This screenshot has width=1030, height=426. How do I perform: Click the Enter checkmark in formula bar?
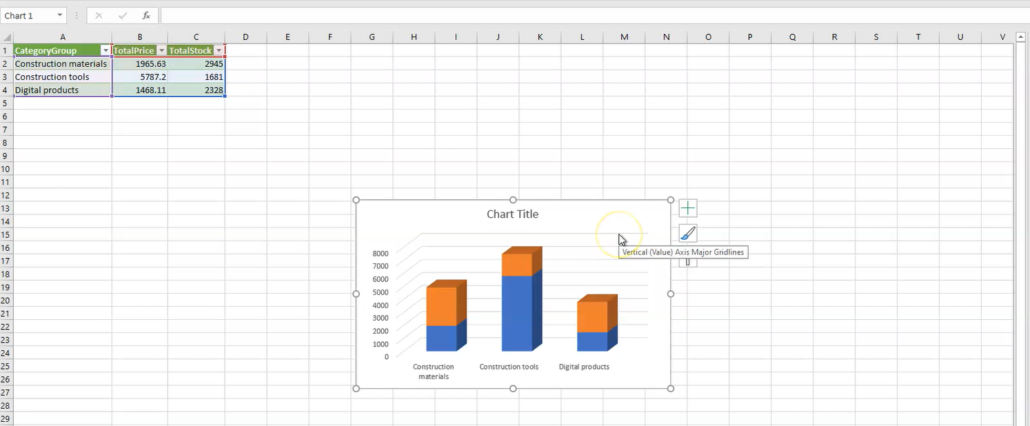(x=122, y=16)
